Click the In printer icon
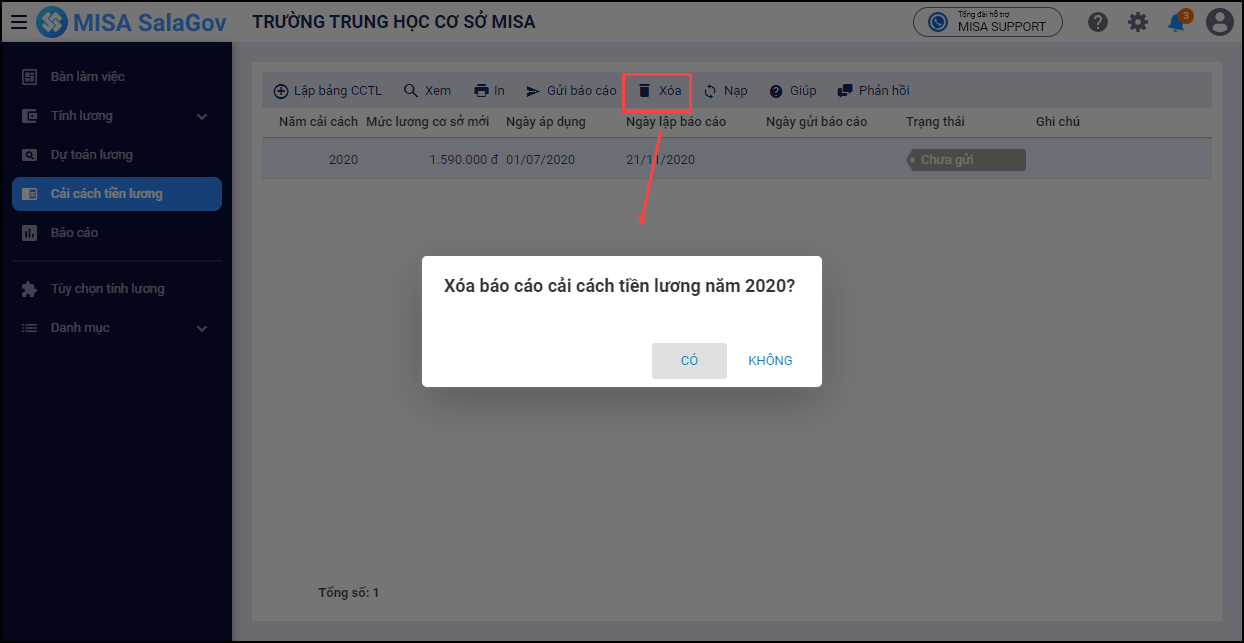Viewport: 1244px width, 643px height. click(x=482, y=91)
